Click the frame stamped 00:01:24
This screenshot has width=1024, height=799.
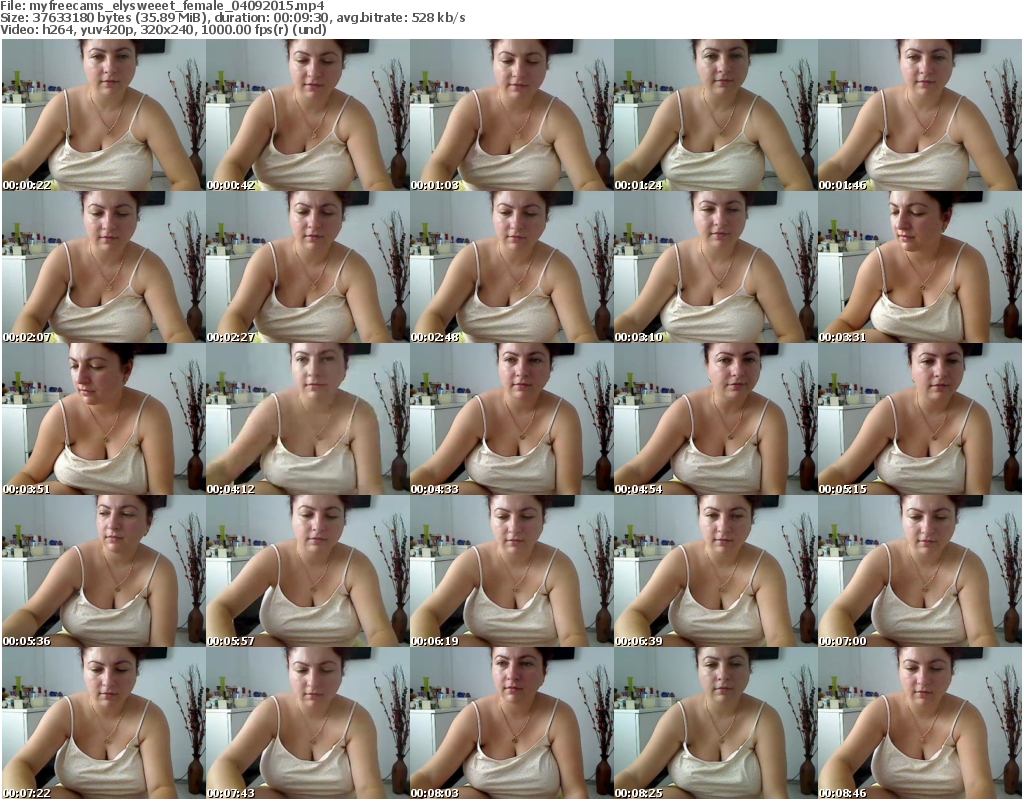coord(715,115)
